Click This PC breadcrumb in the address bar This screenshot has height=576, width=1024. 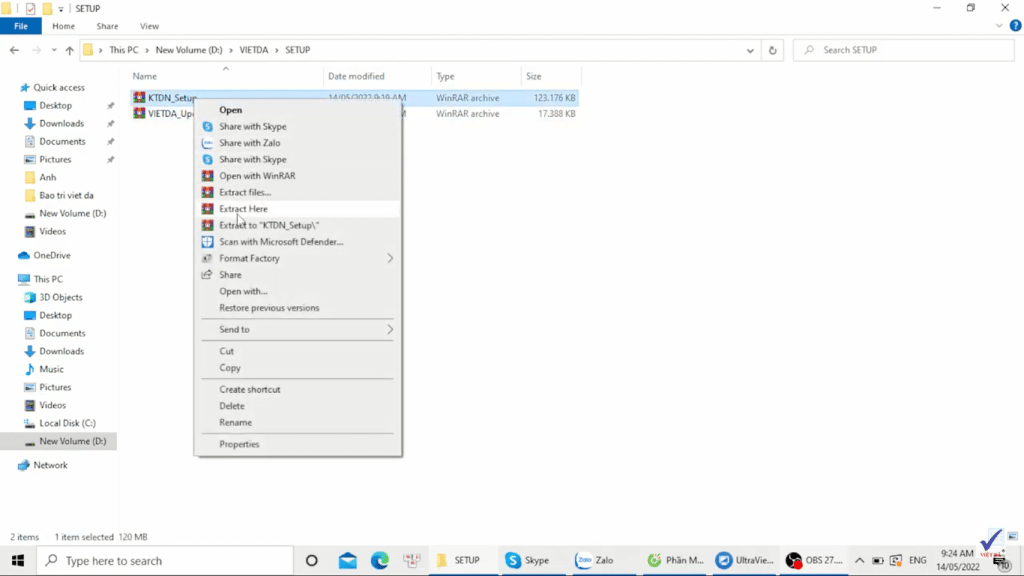[123, 50]
